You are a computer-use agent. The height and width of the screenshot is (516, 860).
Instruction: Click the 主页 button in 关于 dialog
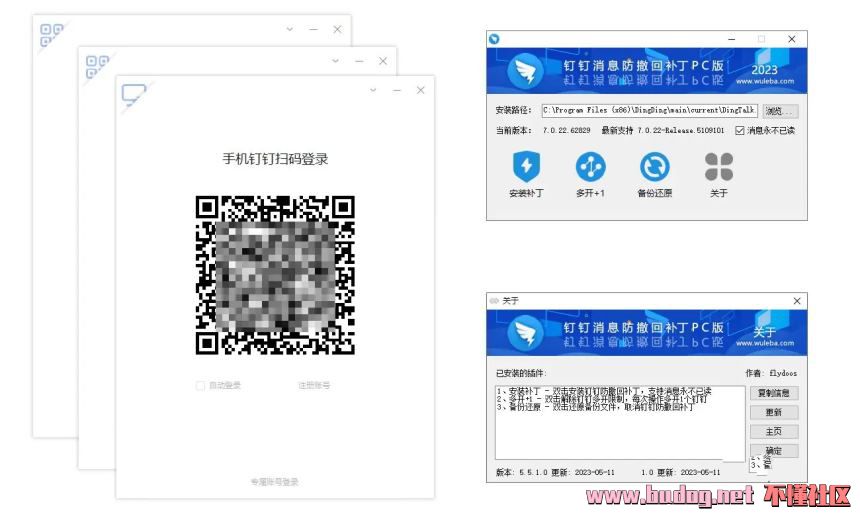coord(774,432)
